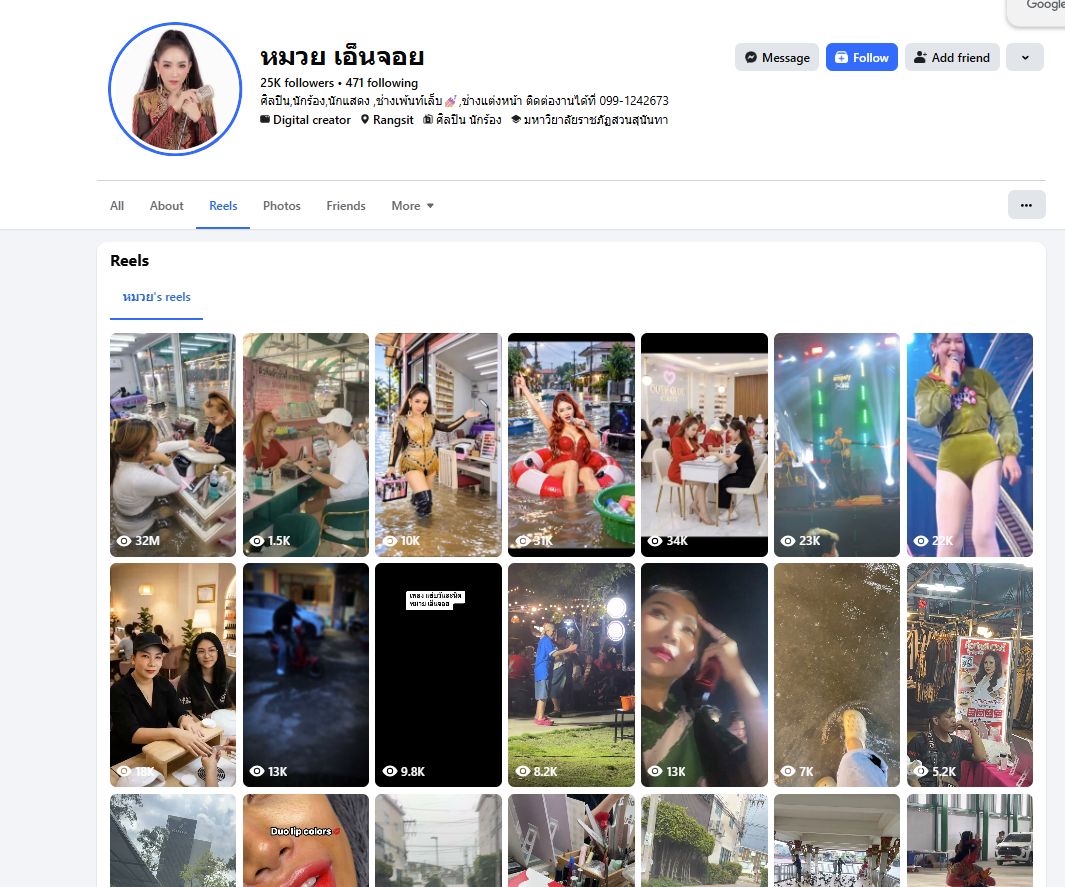Click the Add friend button
This screenshot has width=1065, height=887.
952,58
